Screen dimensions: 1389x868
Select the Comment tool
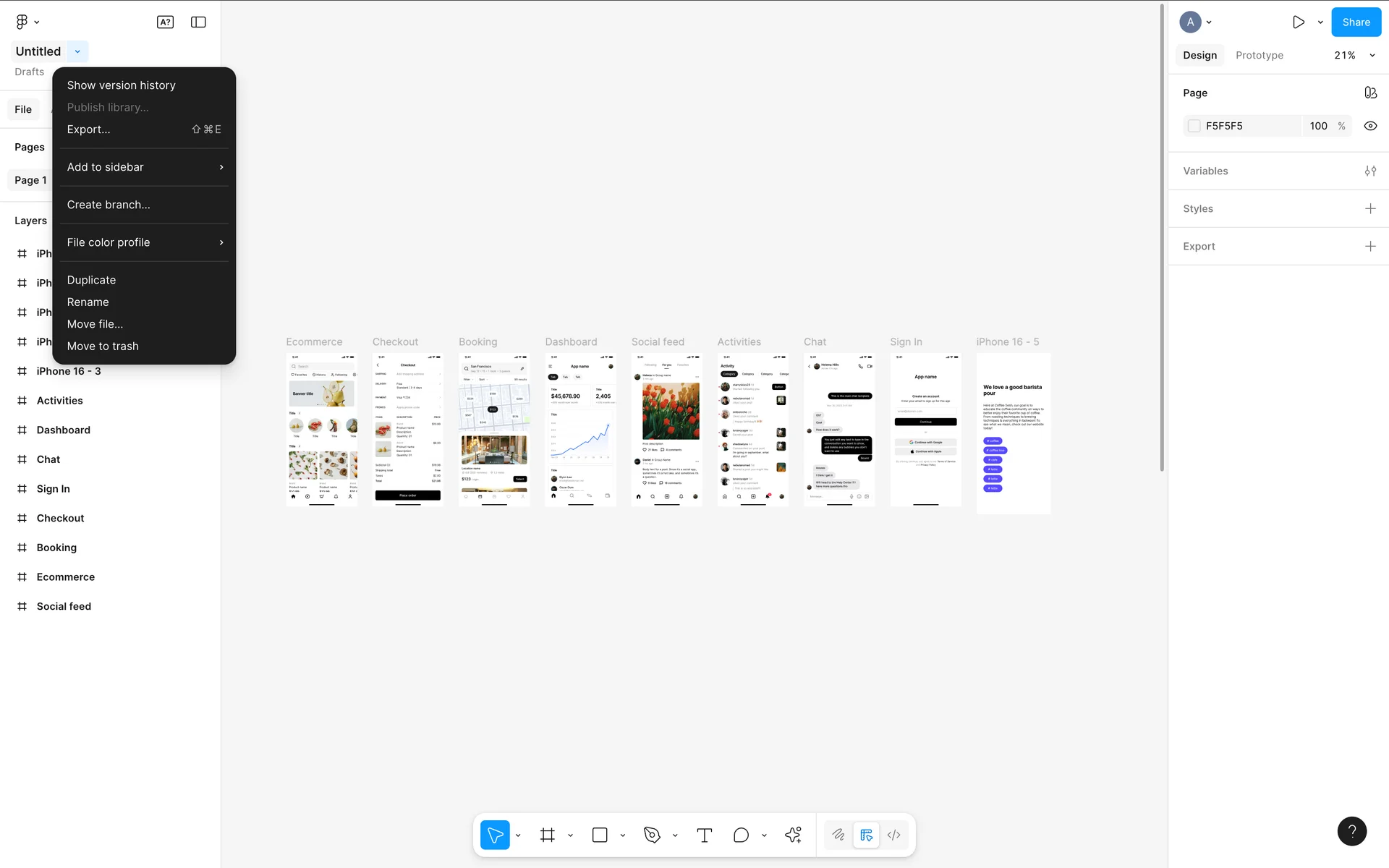(x=741, y=835)
